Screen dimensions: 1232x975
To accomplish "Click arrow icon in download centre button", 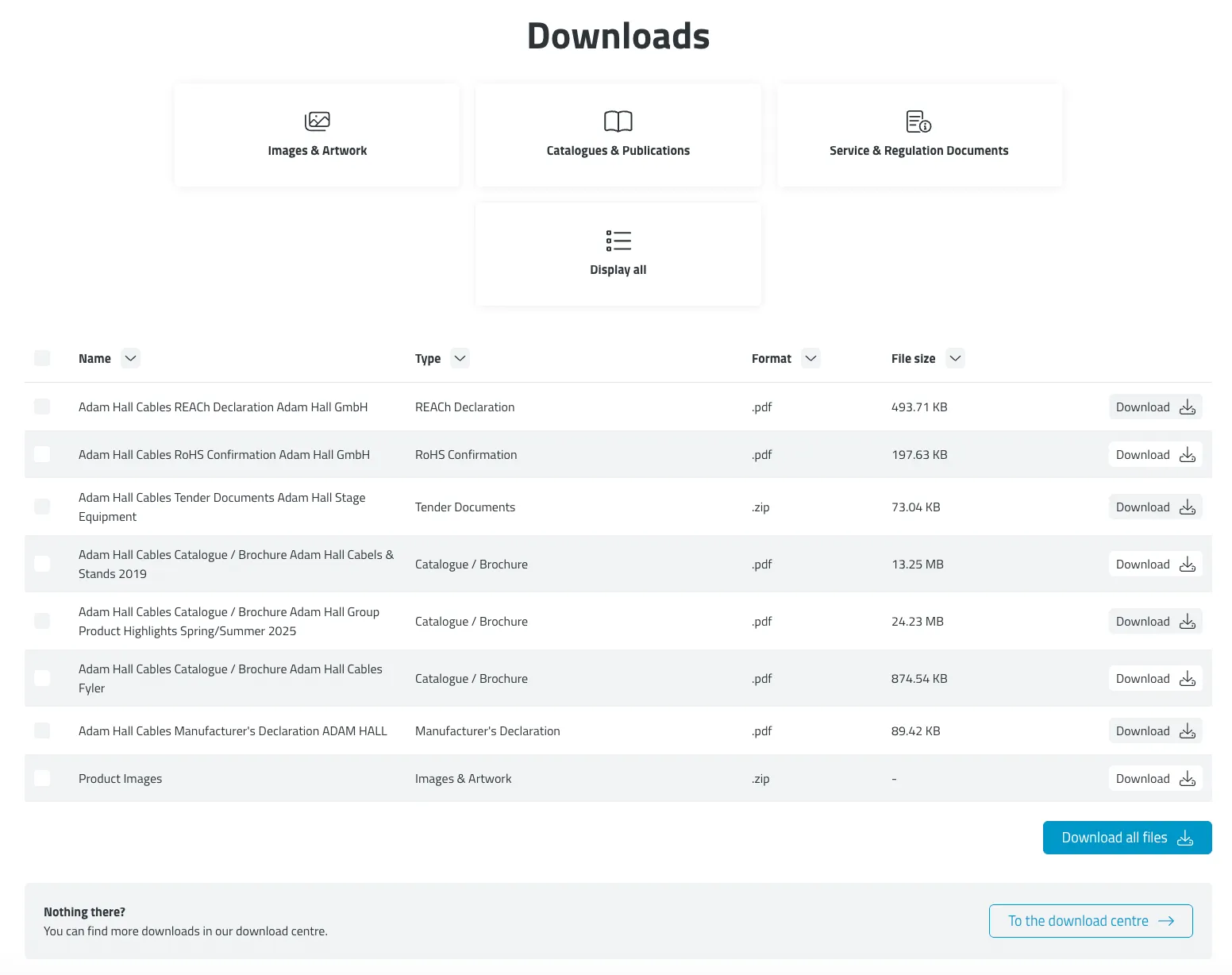I will [1166, 921].
